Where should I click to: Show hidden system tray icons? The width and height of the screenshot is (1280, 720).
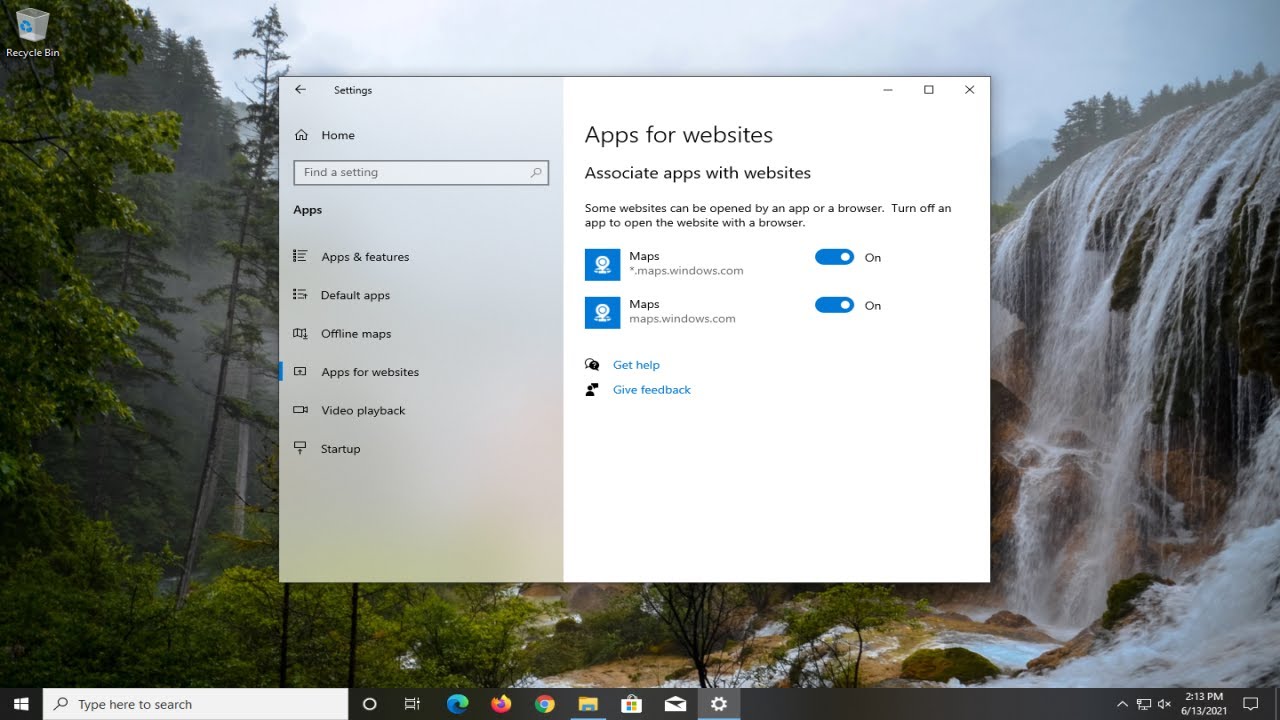[x=1122, y=704]
